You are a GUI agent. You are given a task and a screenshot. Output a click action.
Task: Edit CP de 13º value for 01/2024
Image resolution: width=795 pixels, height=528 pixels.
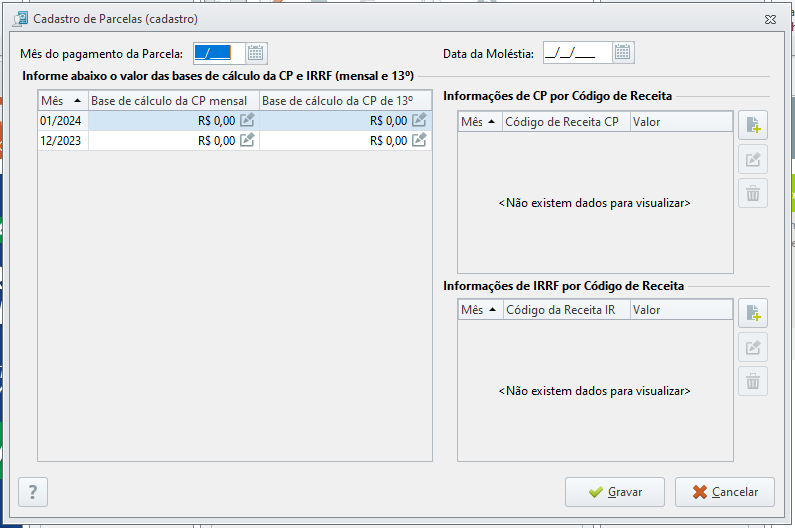(x=419, y=120)
